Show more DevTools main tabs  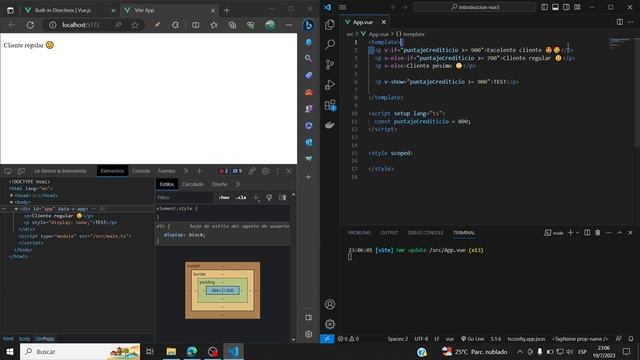pyautogui.click(x=186, y=171)
